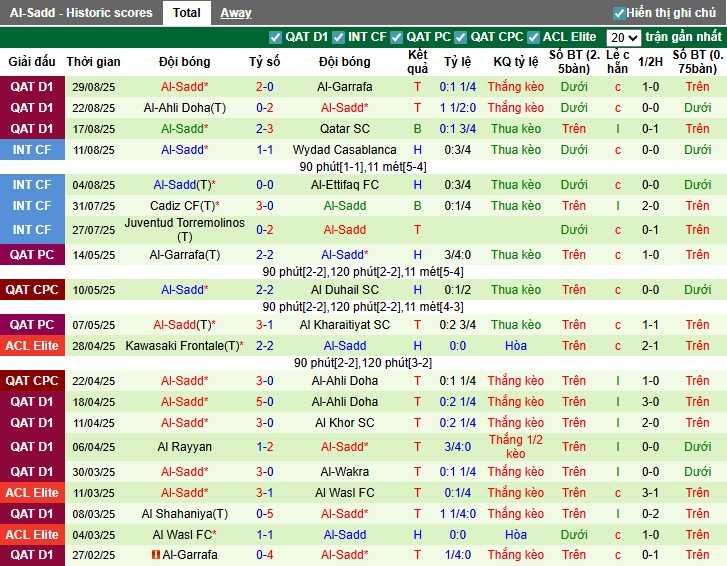
Task: Switch to the Total tab
Action: pos(186,13)
